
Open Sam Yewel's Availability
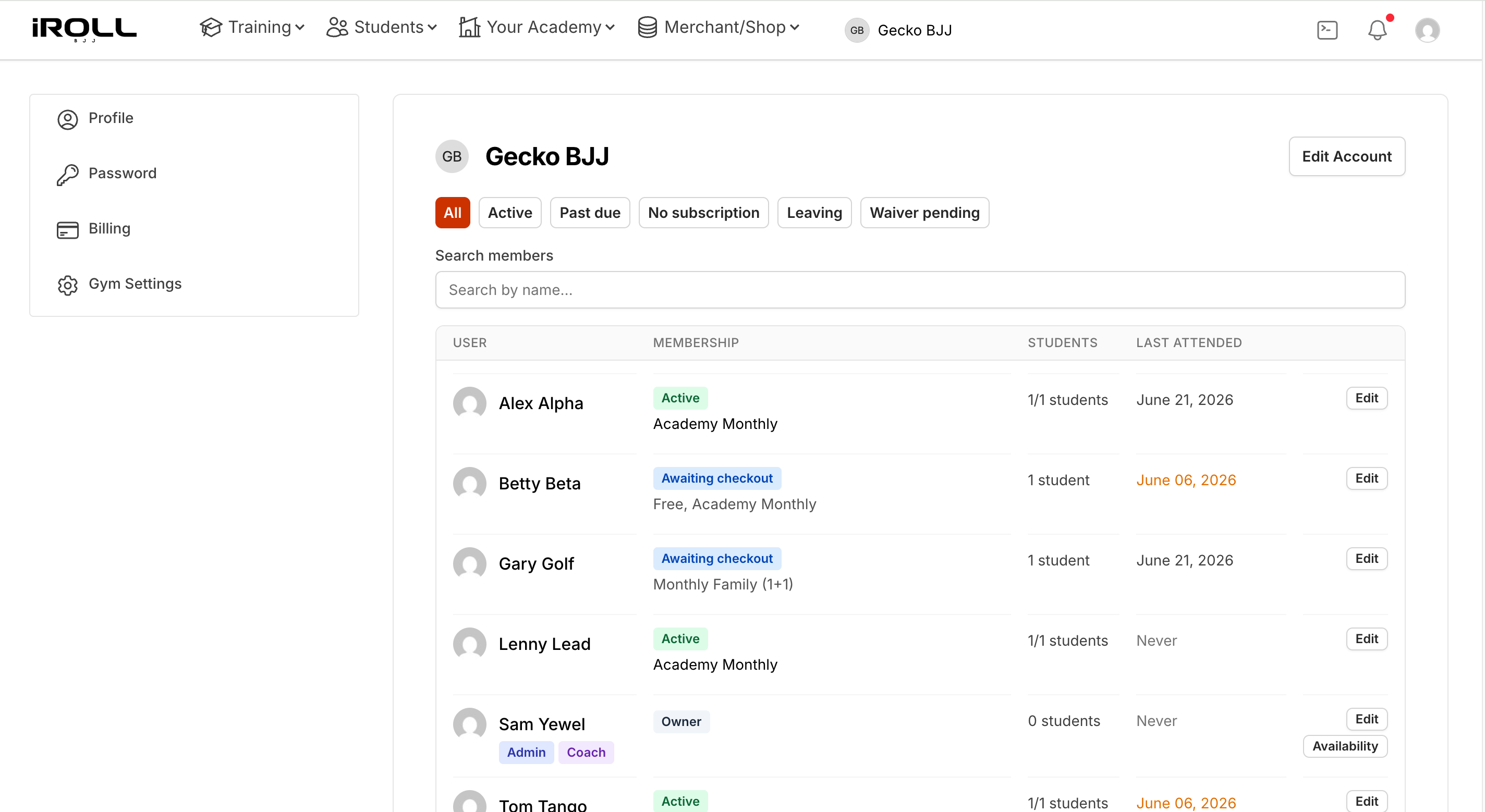point(1345,746)
